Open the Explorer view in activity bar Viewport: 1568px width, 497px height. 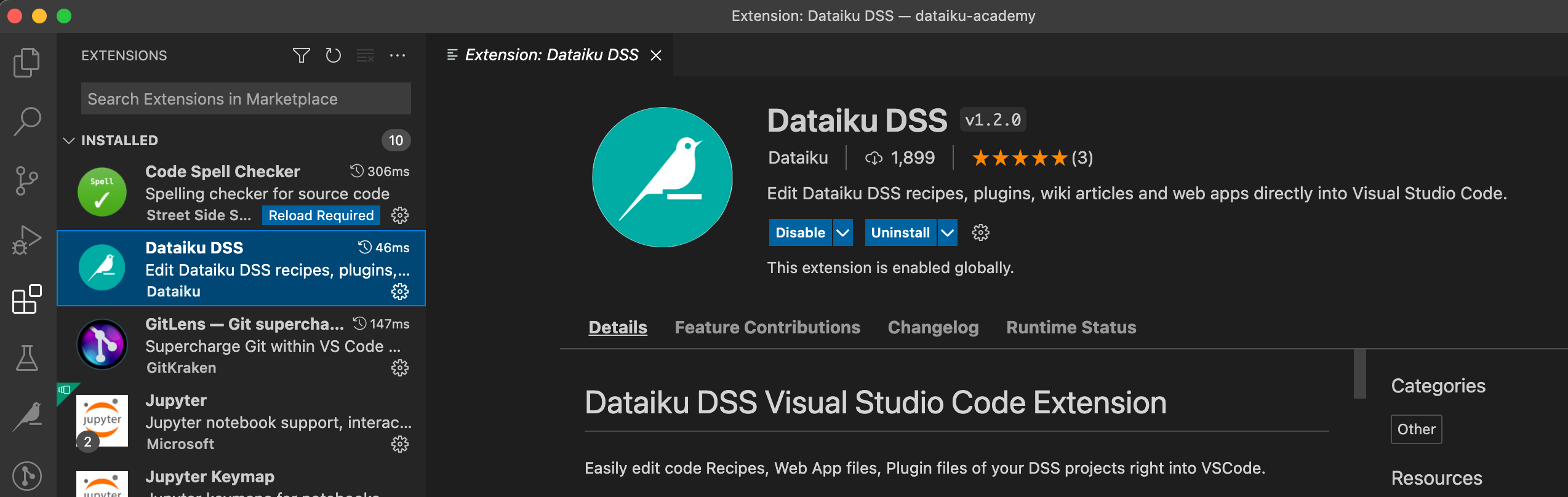27,62
